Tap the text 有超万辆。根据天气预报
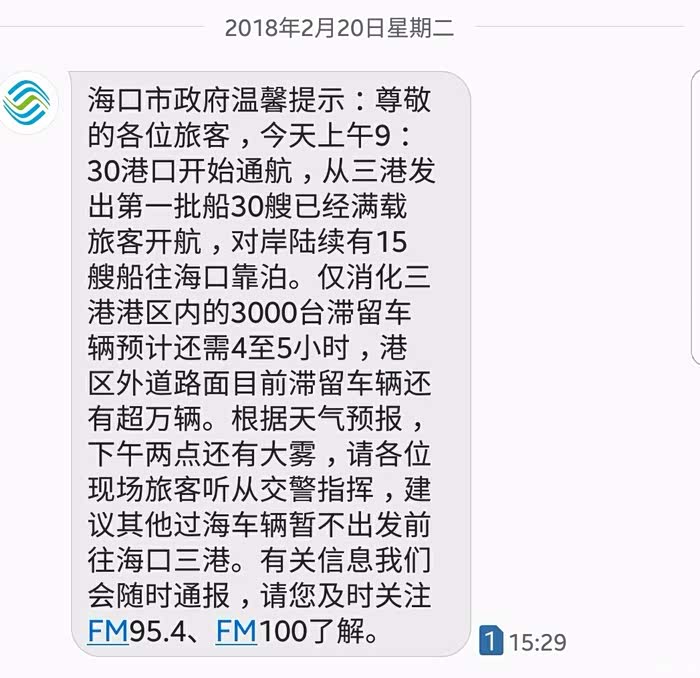The width and height of the screenshot is (700, 678). click(245, 419)
